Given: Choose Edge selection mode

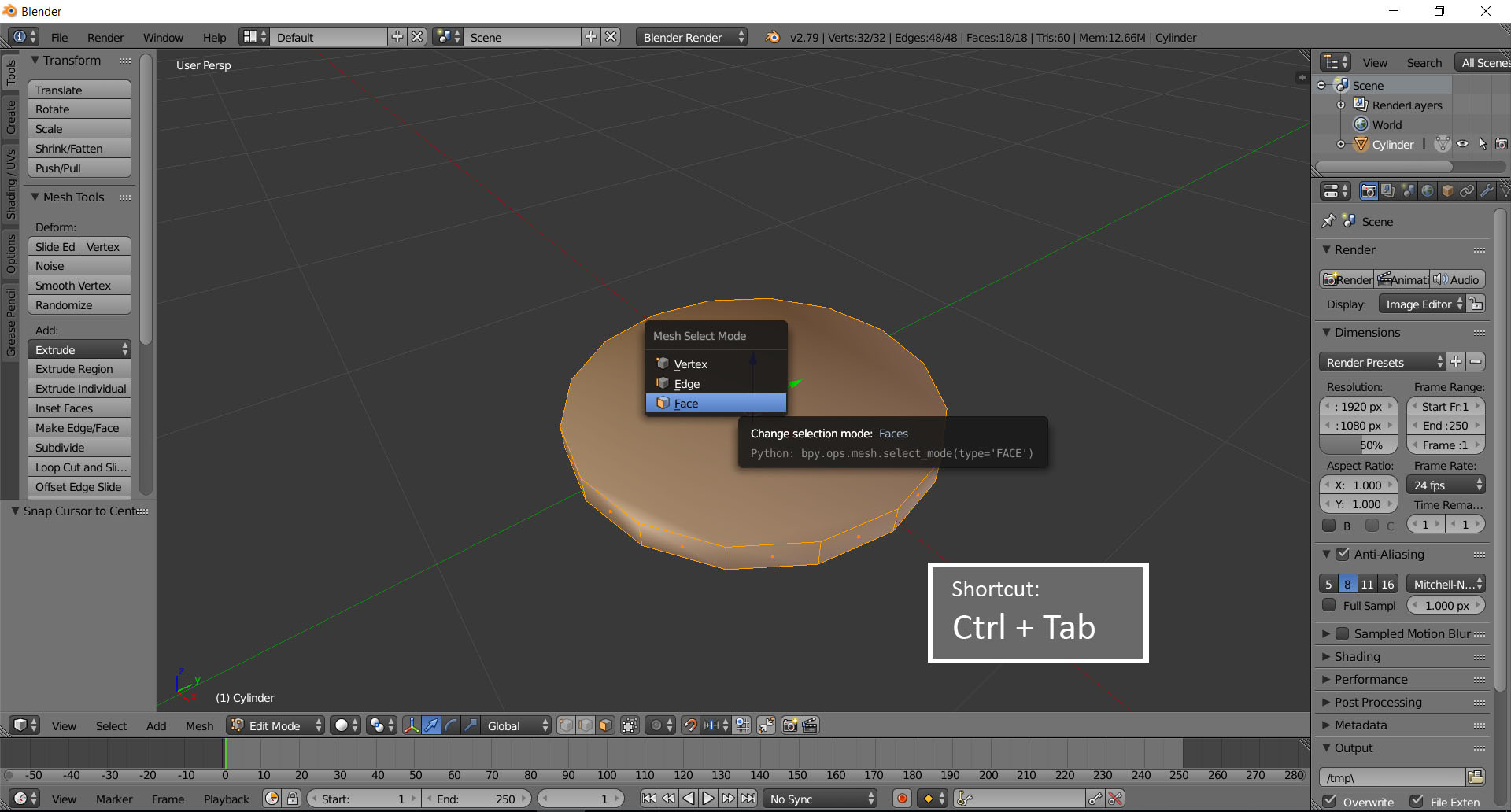Looking at the screenshot, I should point(715,383).
